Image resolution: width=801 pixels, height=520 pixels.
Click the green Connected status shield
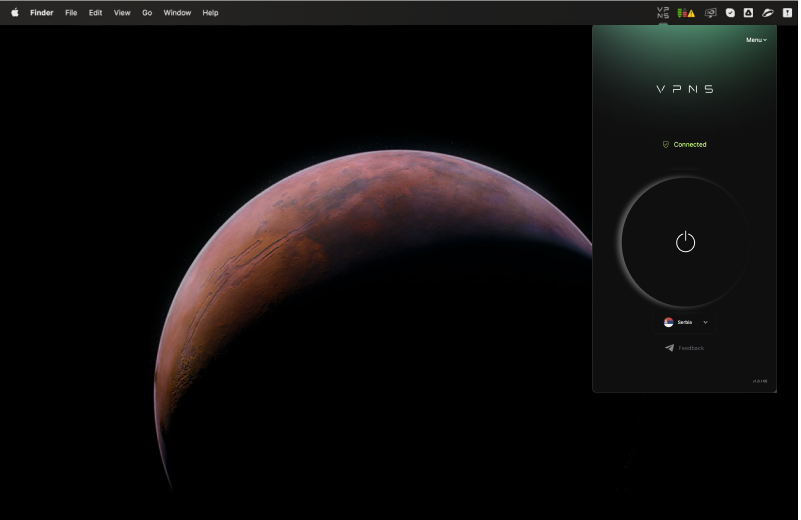pyautogui.click(x=666, y=145)
